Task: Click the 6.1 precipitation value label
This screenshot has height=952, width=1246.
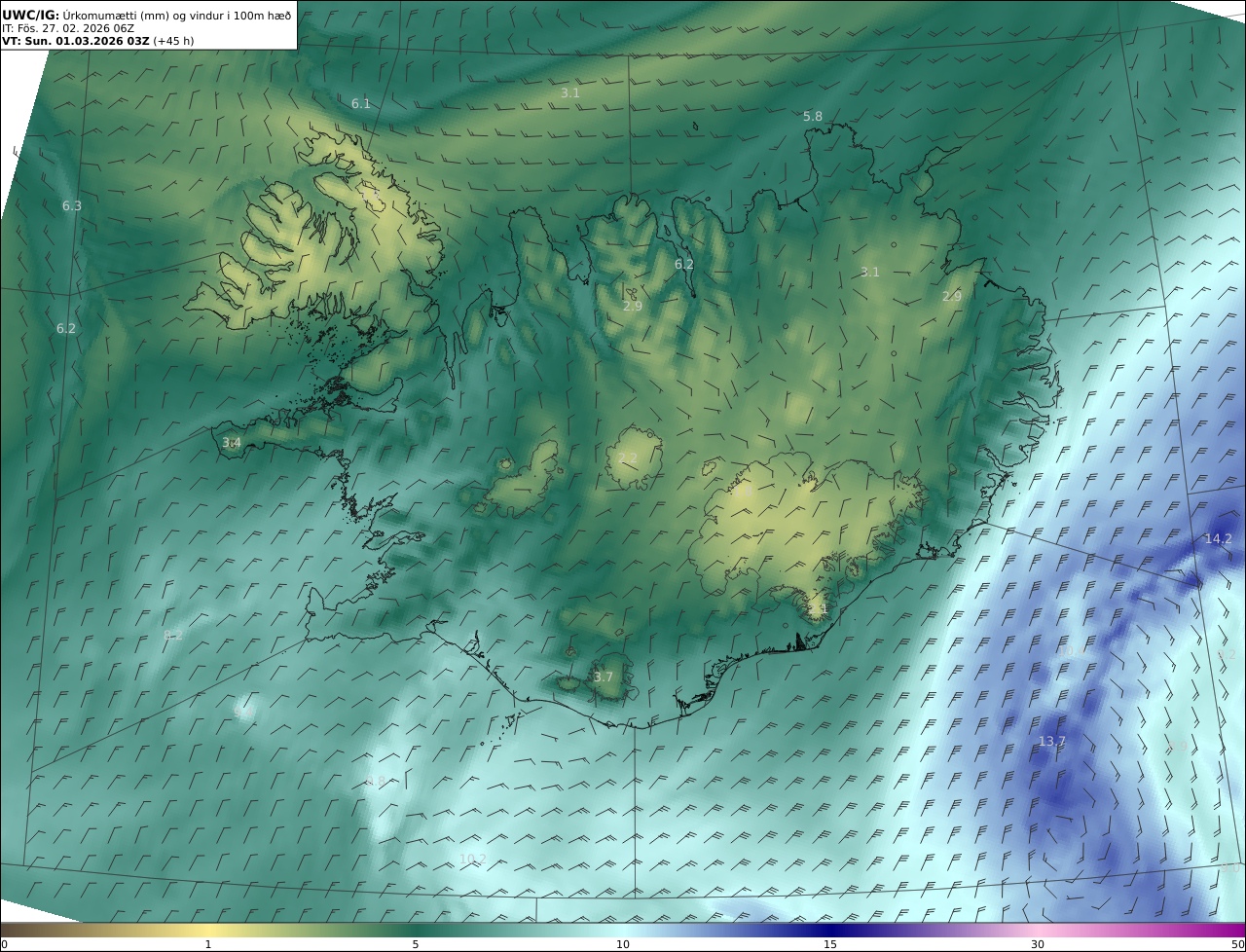Action: coord(361,103)
